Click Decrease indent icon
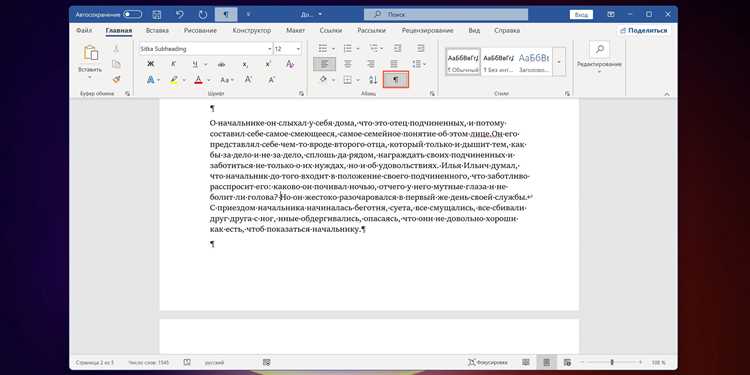 [x=397, y=48]
